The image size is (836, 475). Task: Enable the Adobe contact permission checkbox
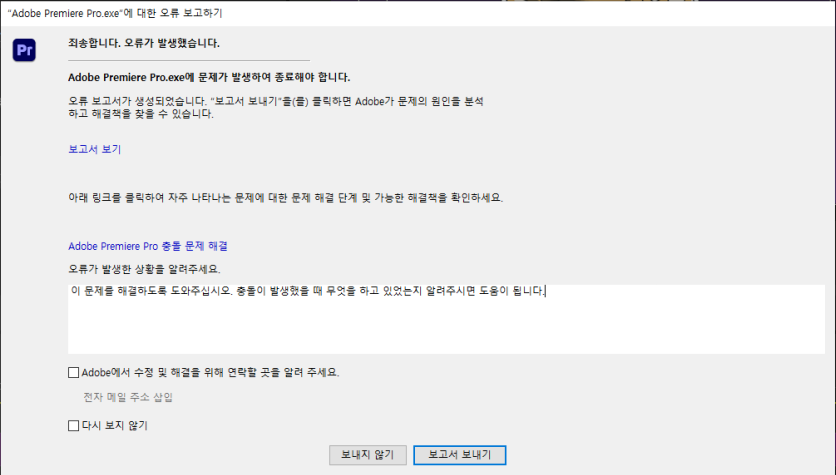point(74,373)
